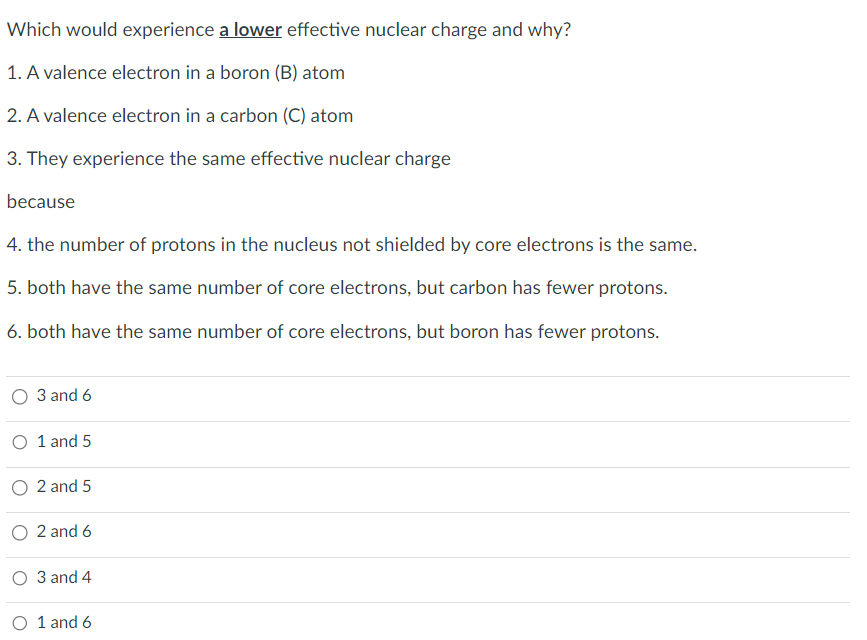Select the "1 and 6" answer option
Image resolution: width=867 pixels, height=640 pixels.
[x=20, y=622]
